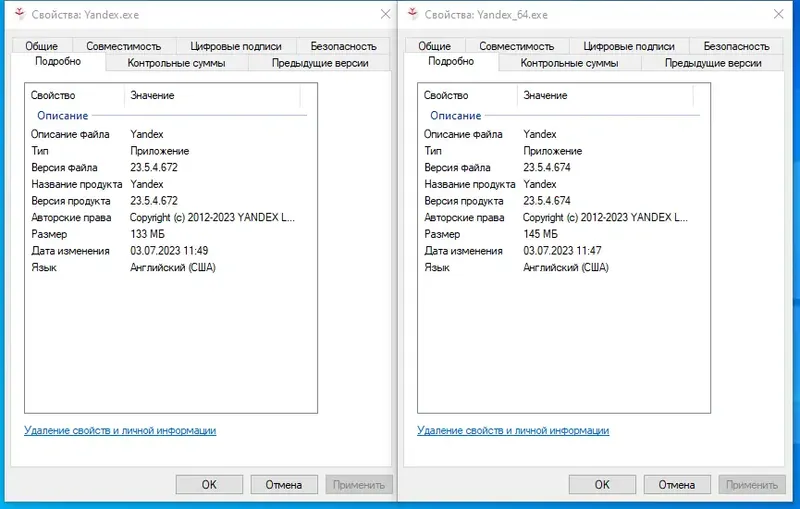Screen dimensions: 800x509
Task: Close the Yandex.exe properties window
Action: point(385,13)
